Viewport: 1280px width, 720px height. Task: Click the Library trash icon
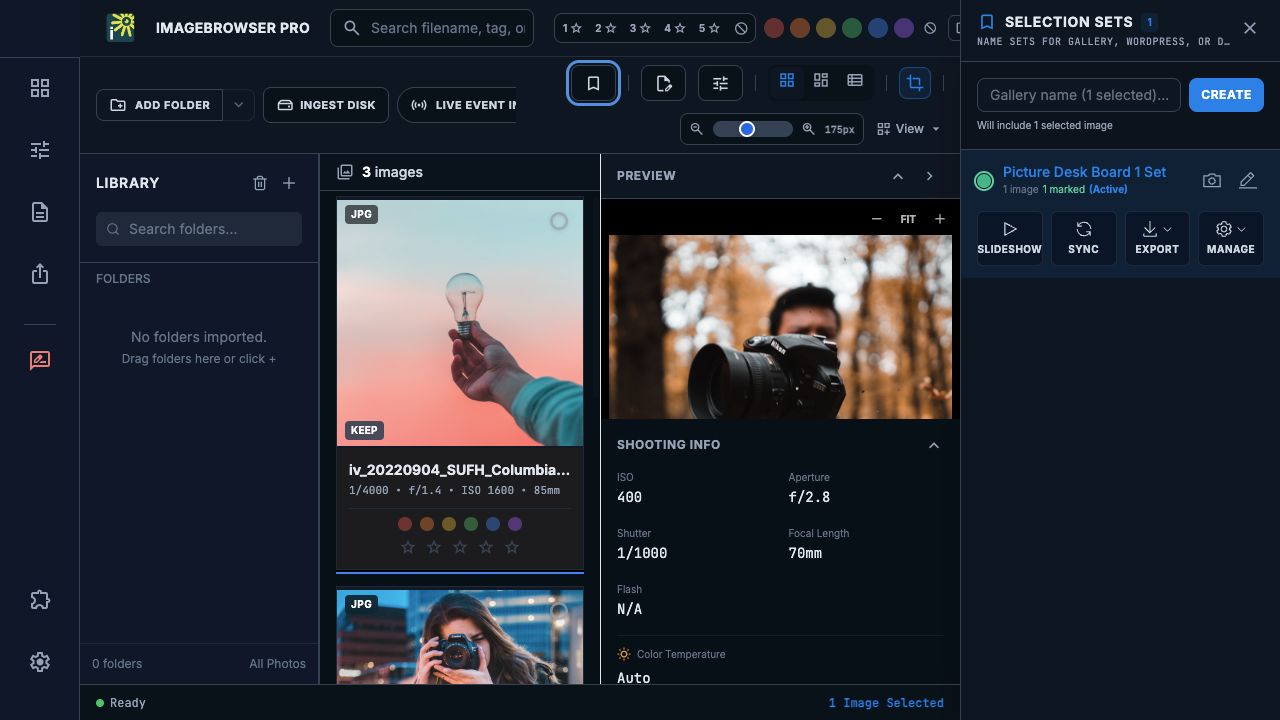click(x=260, y=183)
